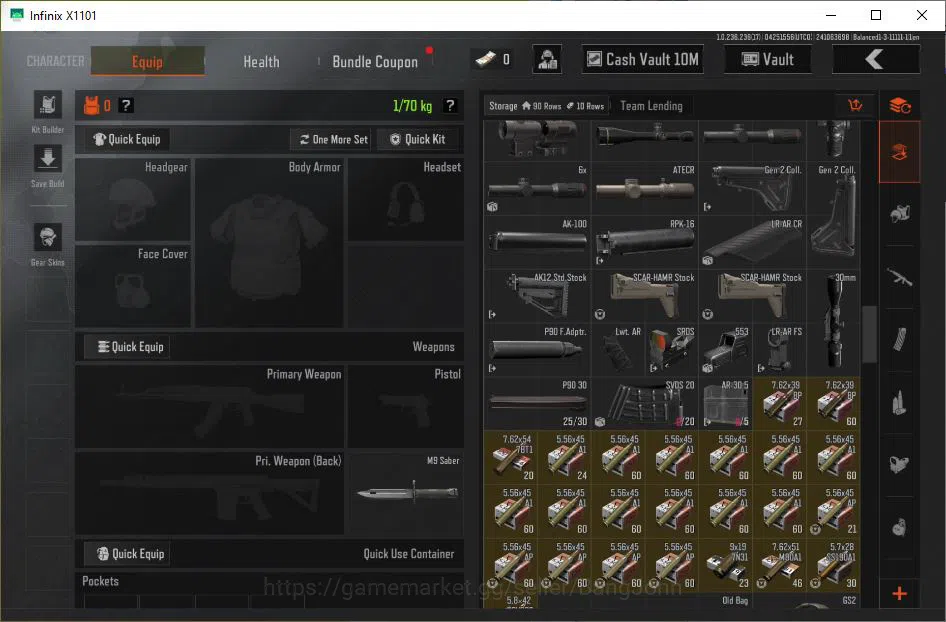The image size is (946, 622).
Task: Select the 7.62x51 M80A1 ammo stack
Action: 779,565
